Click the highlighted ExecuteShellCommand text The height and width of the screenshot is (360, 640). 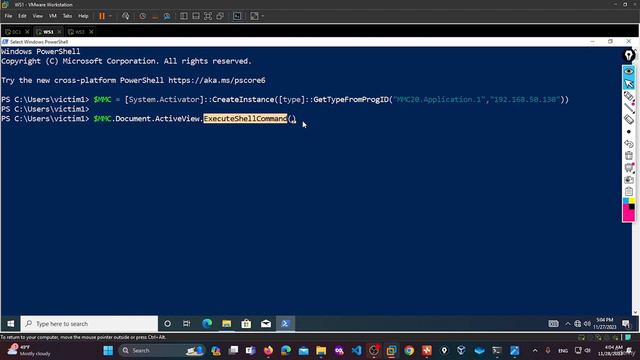[245, 118]
